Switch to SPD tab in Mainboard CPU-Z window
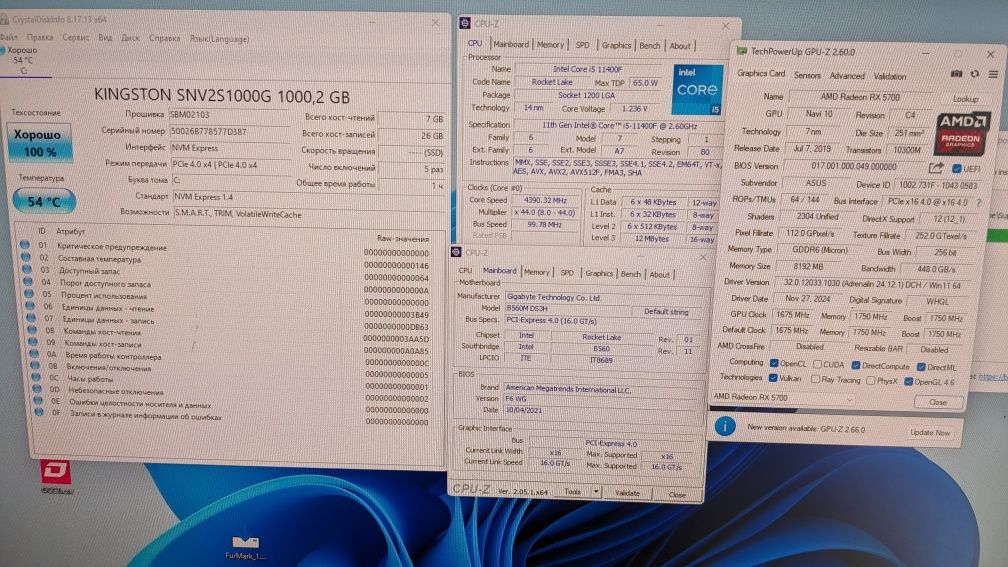This screenshot has height=567, width=1008. point(566,273)
